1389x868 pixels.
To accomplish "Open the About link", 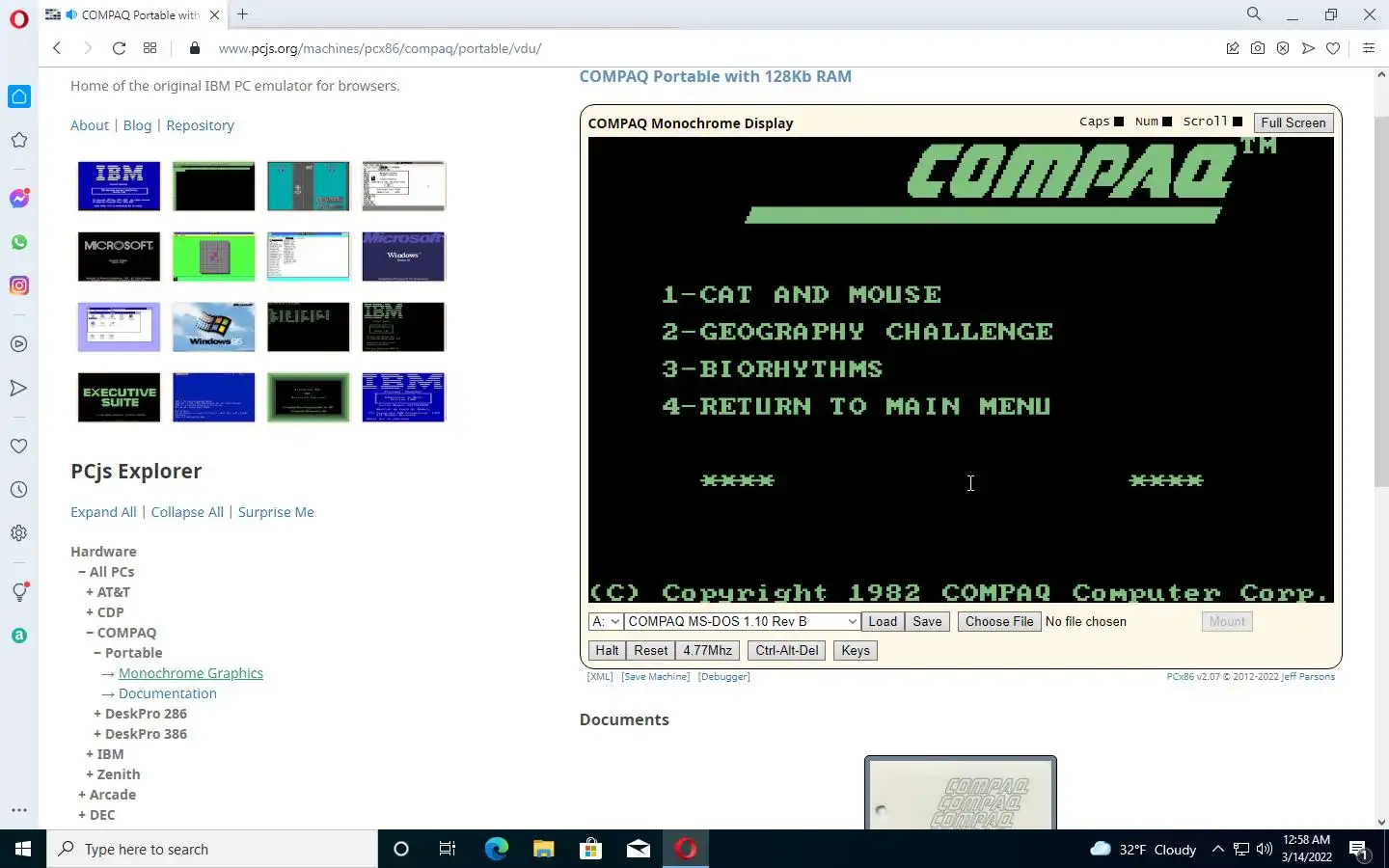I will 90,125.
